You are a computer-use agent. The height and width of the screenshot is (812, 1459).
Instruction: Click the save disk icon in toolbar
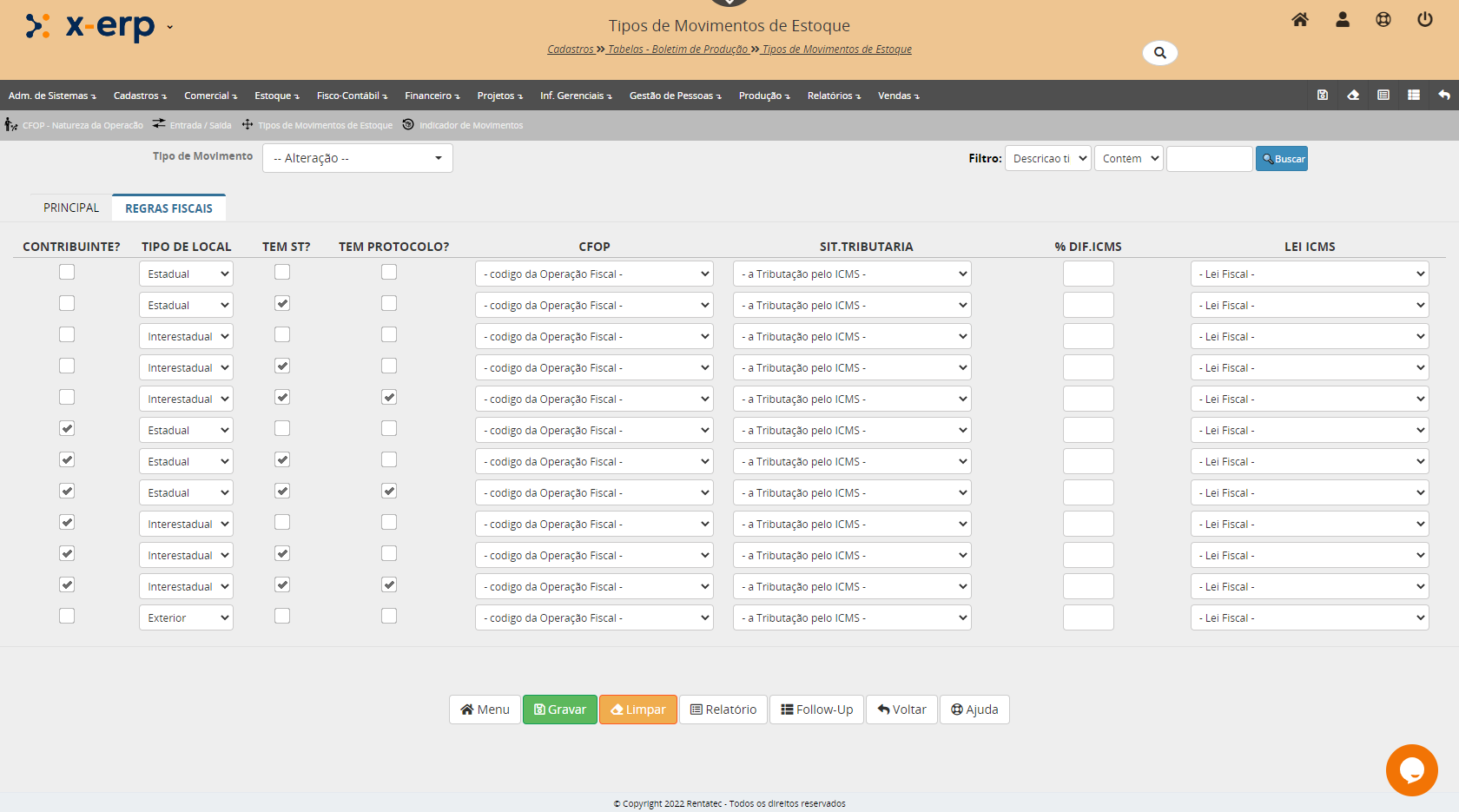pos(1322,96)
